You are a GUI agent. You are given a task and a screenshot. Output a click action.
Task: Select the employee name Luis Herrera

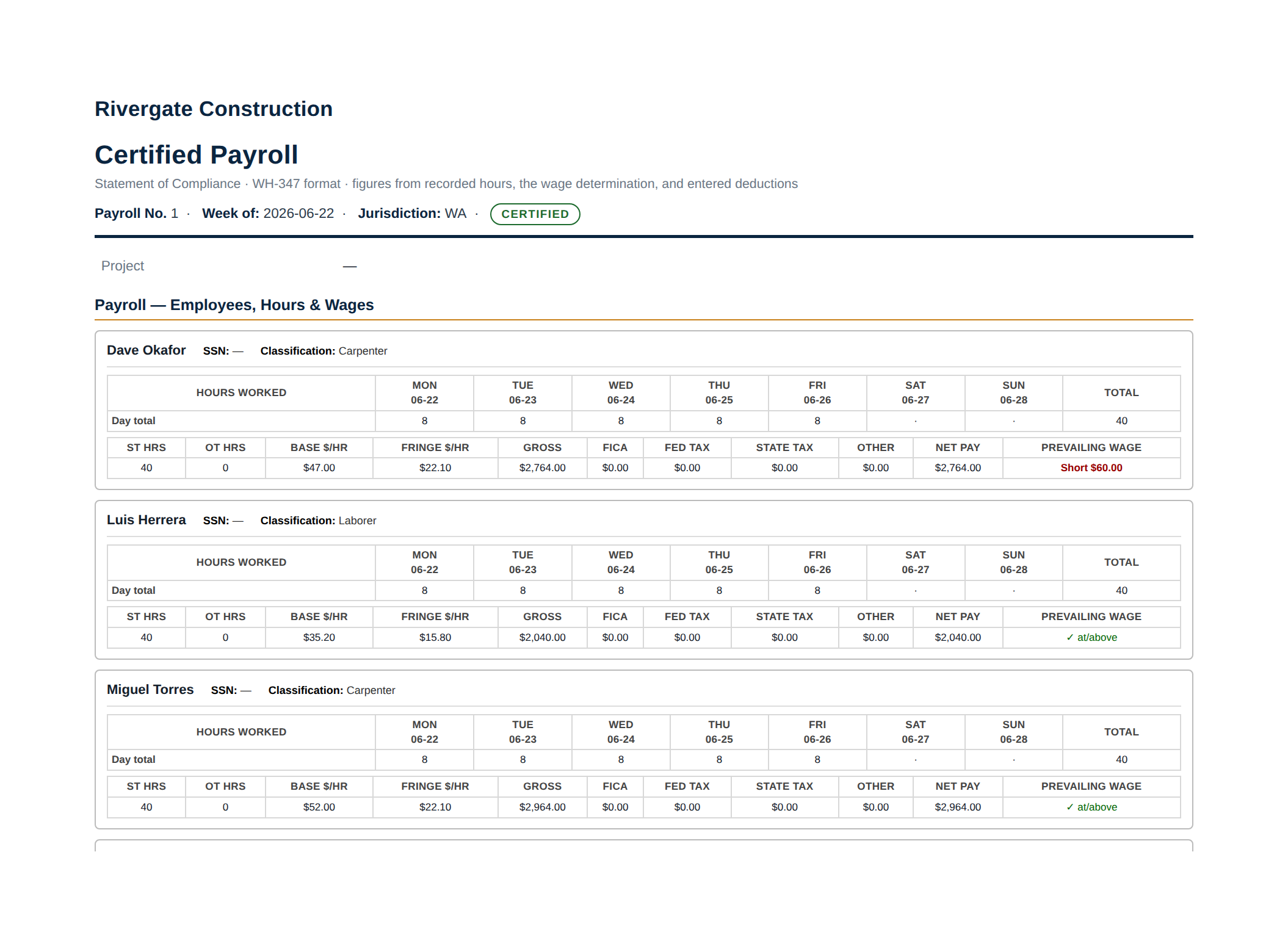146,520
